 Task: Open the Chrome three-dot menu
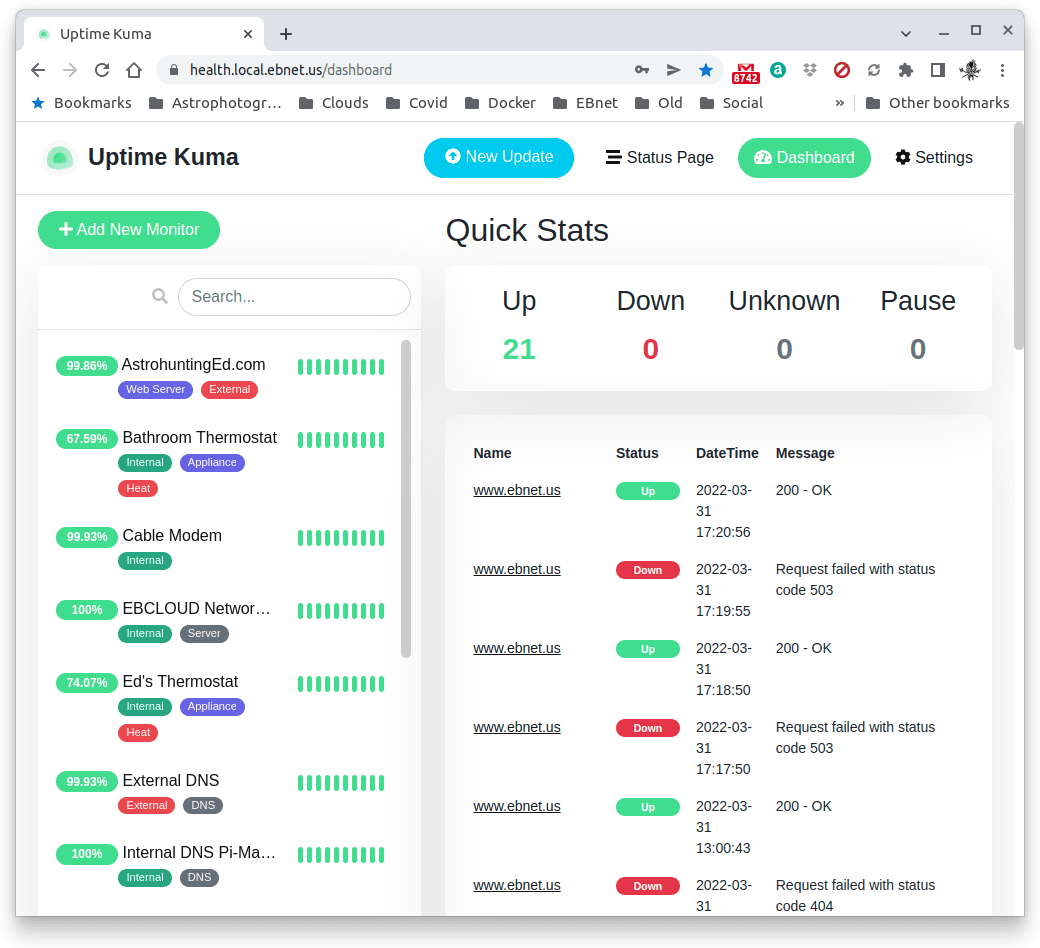click(x=1003, y=70)
